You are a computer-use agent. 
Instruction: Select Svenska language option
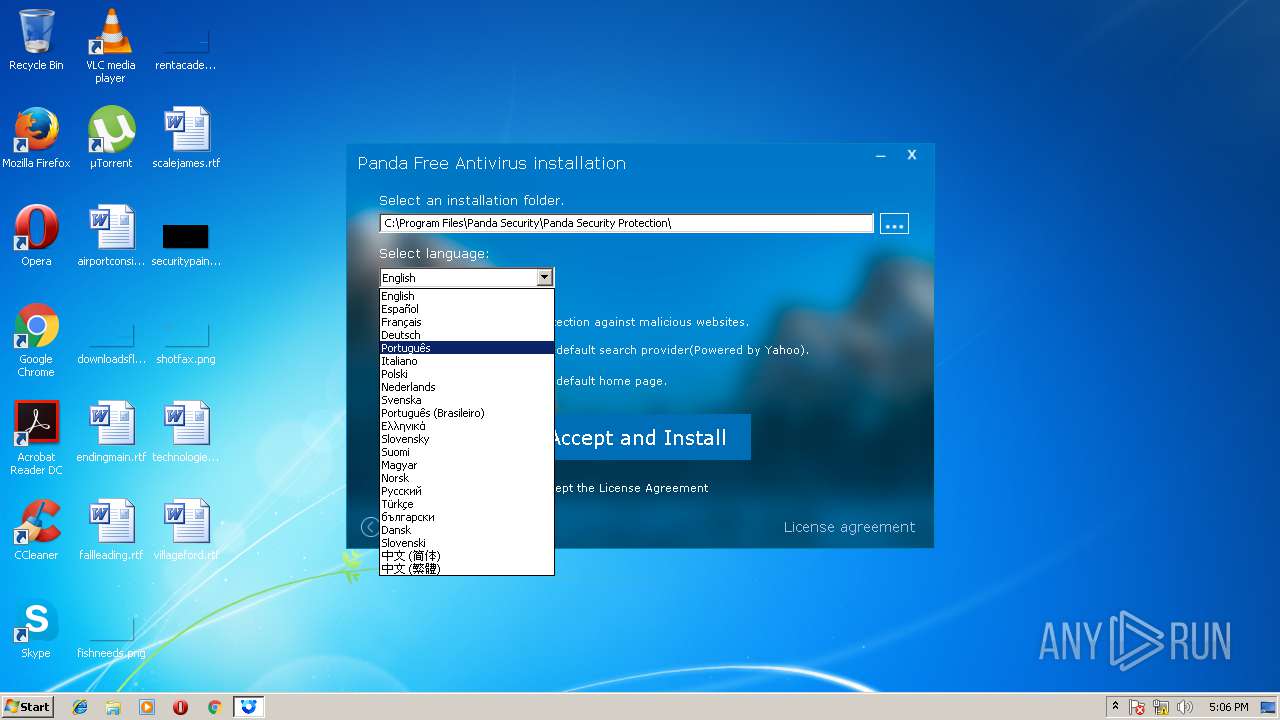pyautogui.click(x=467, y=400)
